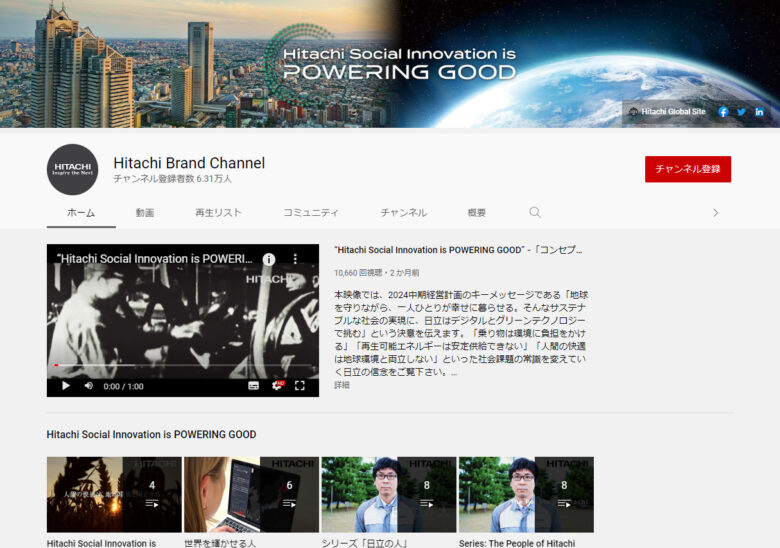
Task: Click Series: The People of Hitachi title
Action: [x=517, y=543]
